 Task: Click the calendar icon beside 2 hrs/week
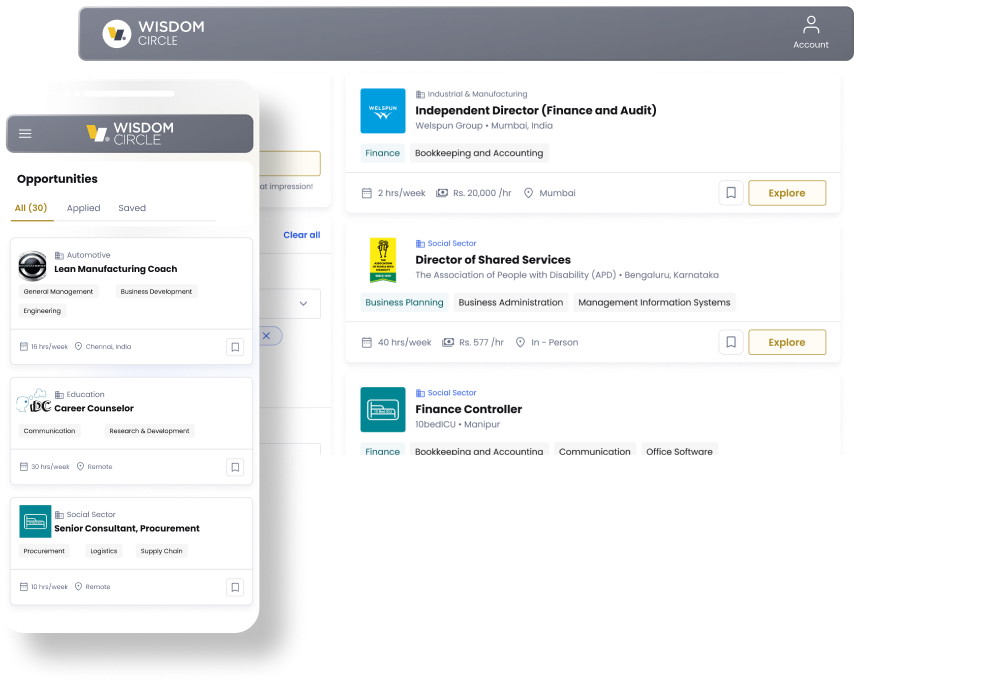click(367, 193)
